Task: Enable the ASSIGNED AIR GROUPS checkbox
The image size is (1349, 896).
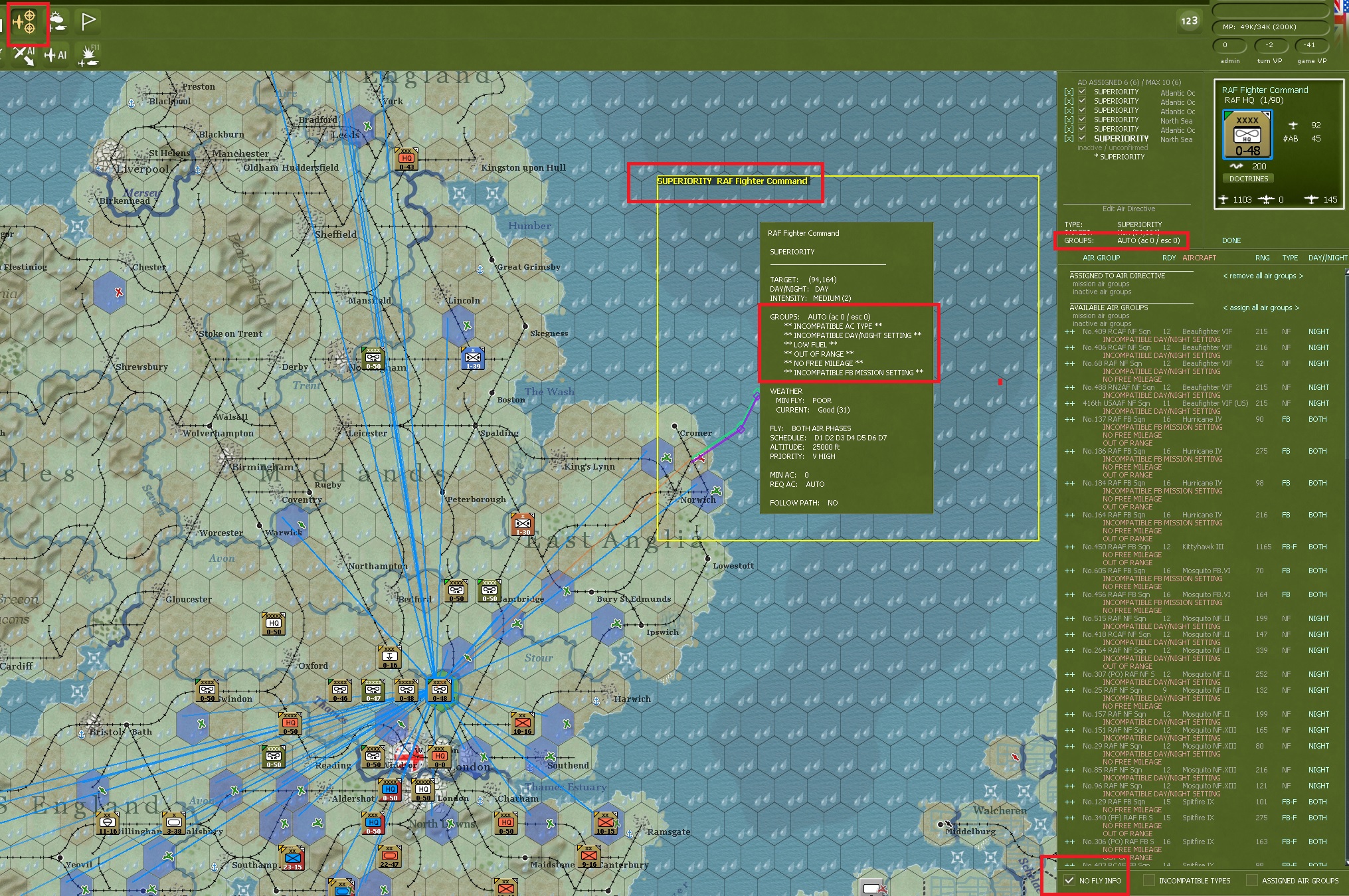Action: [1251, 880]
